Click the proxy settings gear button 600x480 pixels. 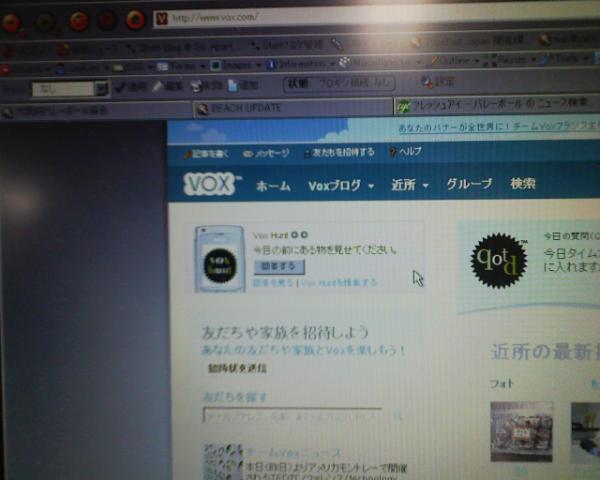(438, 82)
